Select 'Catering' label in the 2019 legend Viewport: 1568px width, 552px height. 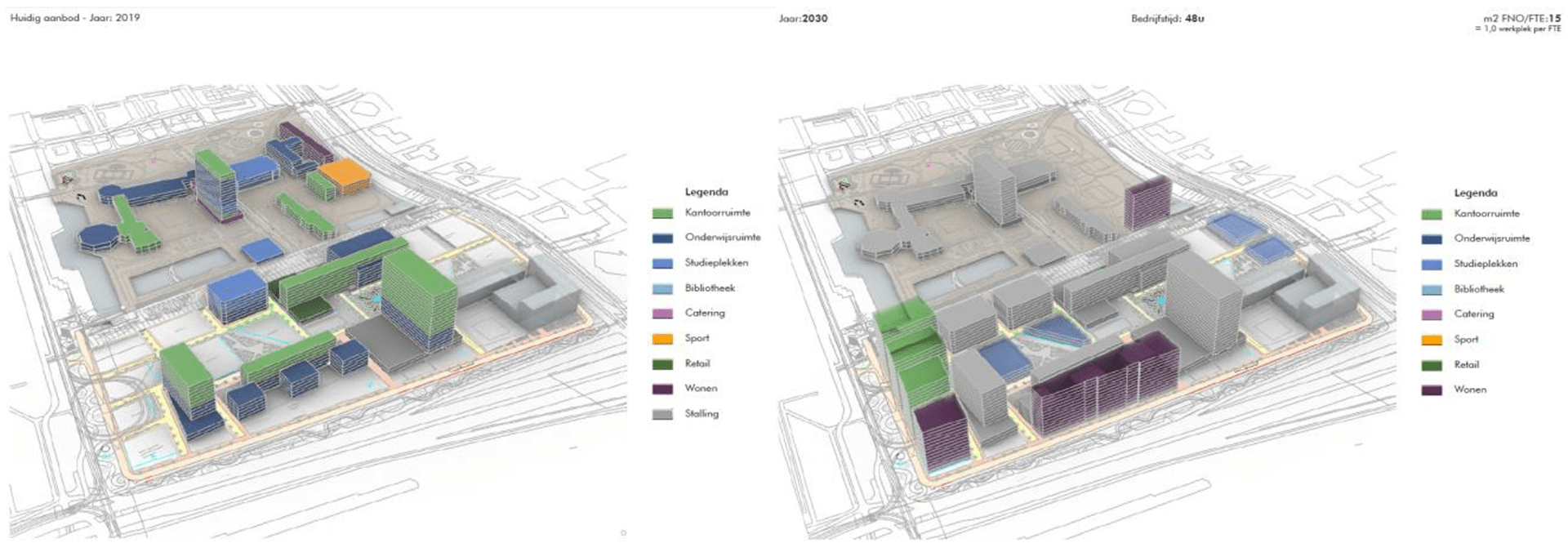[x=705, y=313]
